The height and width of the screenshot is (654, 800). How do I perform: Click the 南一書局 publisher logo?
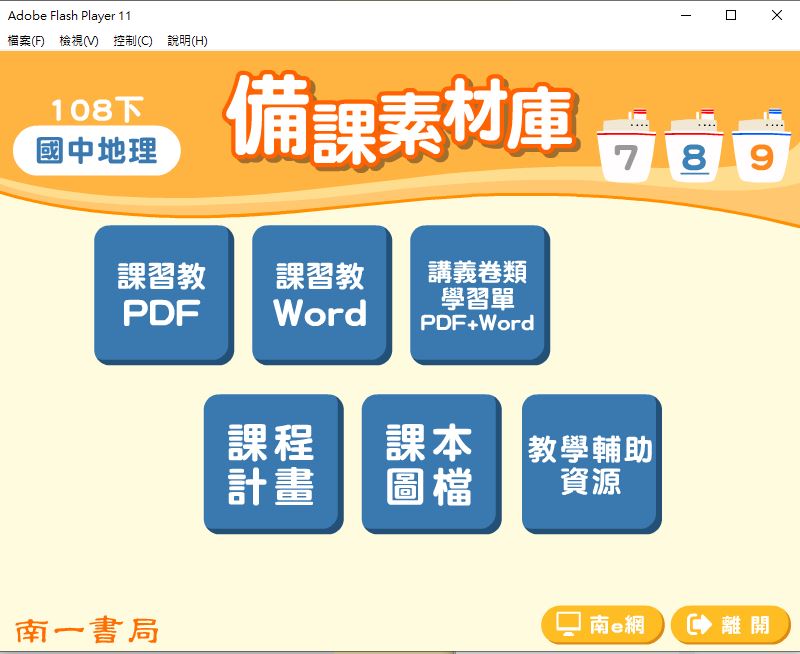coord(87,630)
